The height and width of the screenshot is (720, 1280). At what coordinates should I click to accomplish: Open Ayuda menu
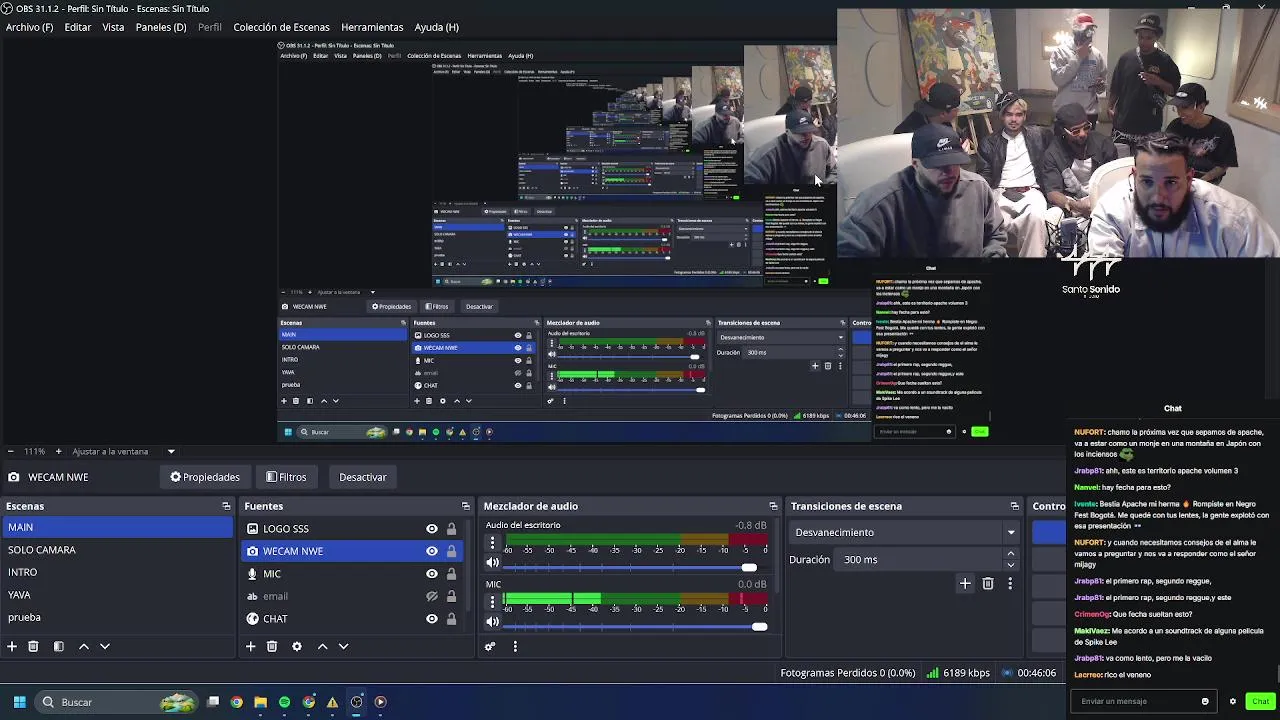click(436, 27)
